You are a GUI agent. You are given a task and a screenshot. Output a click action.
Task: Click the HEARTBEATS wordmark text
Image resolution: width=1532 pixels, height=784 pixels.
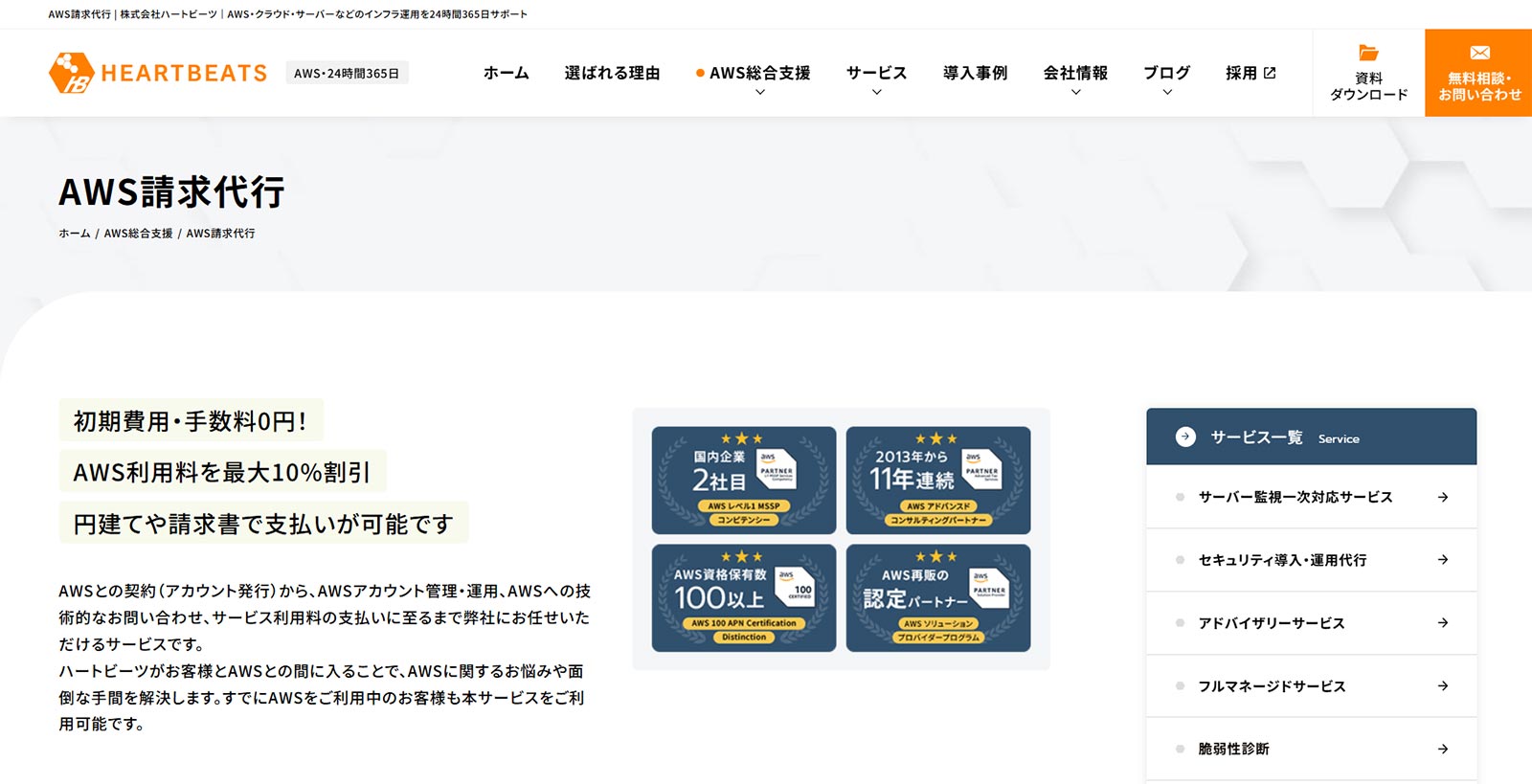[x=184, y=73]
